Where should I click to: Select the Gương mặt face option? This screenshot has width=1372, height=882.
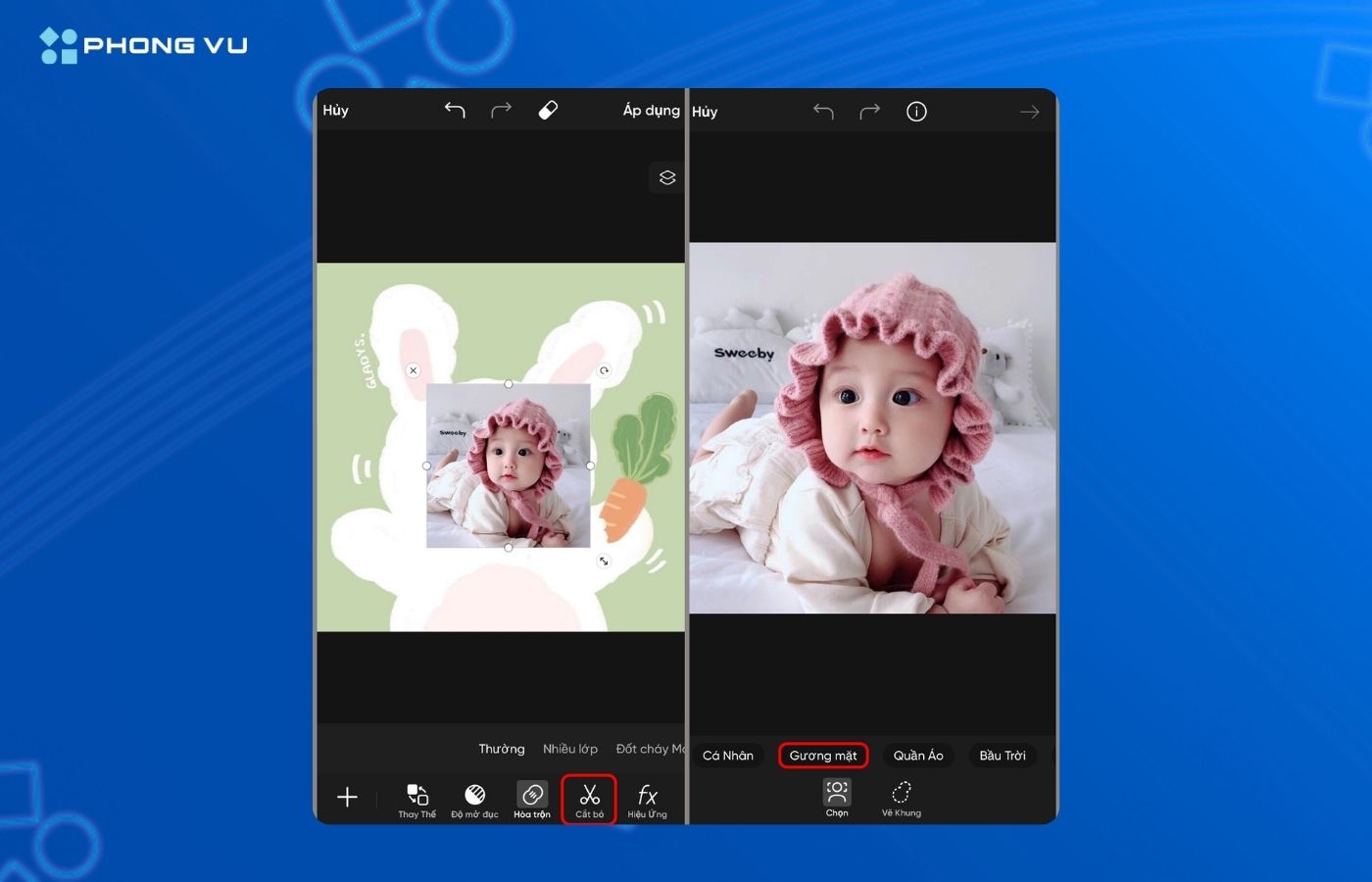pyautogui.click(x=823, y=756)
